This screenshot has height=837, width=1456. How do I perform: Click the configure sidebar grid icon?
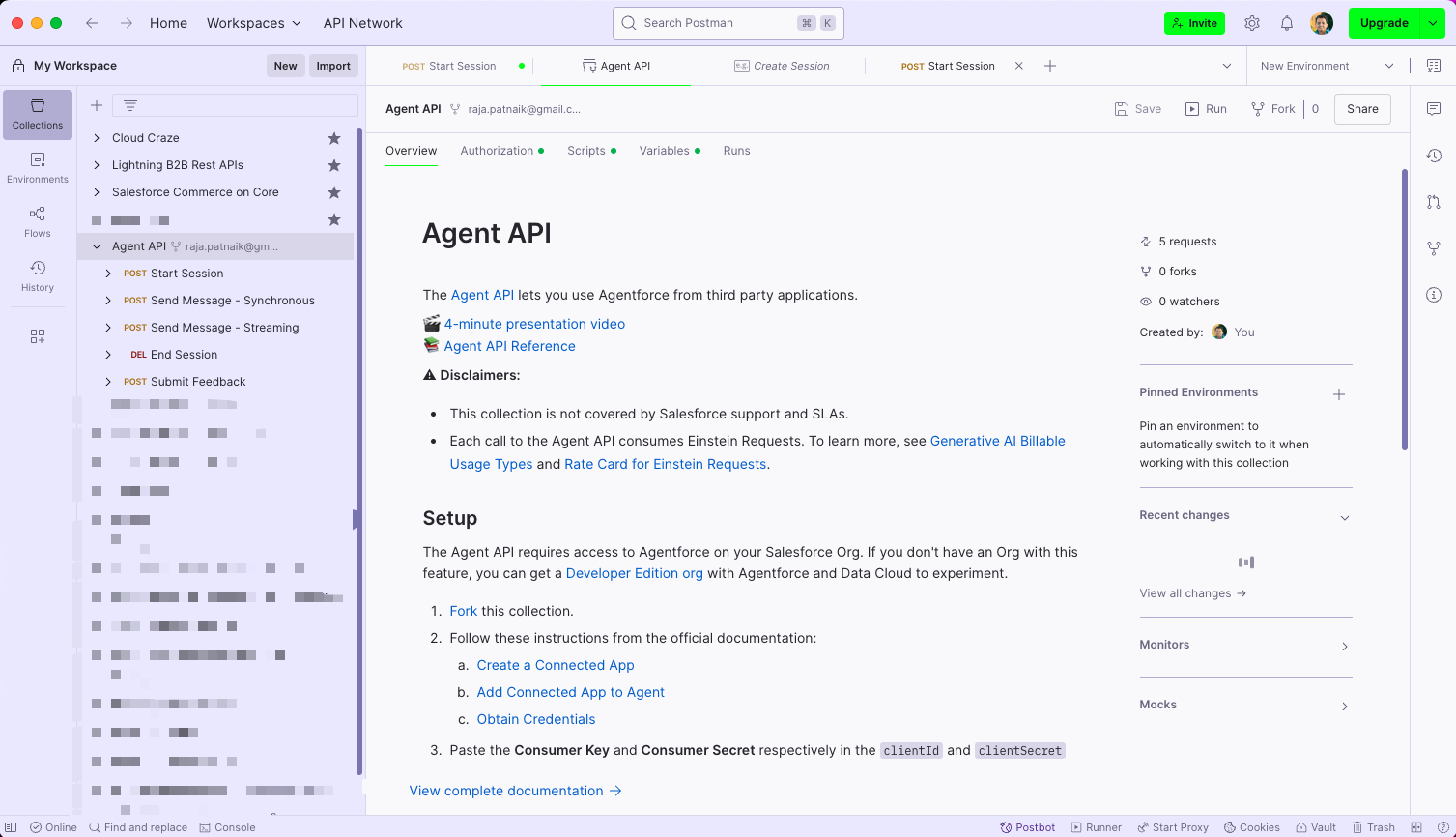(38, 336)
